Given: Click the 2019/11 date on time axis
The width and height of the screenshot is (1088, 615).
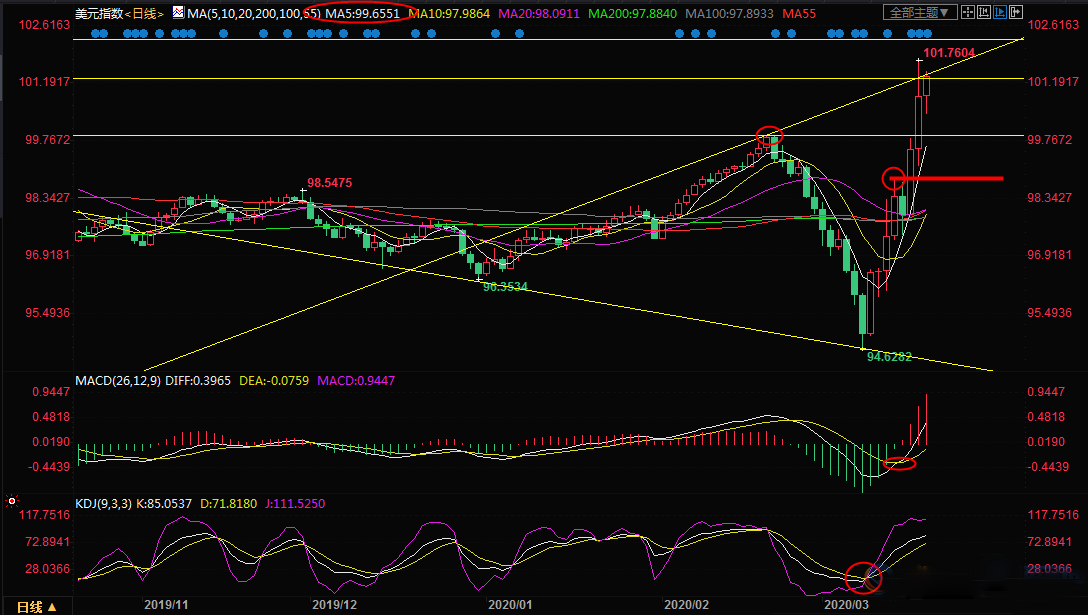Looking at the screenshot, I should click(x=167, y=605).
